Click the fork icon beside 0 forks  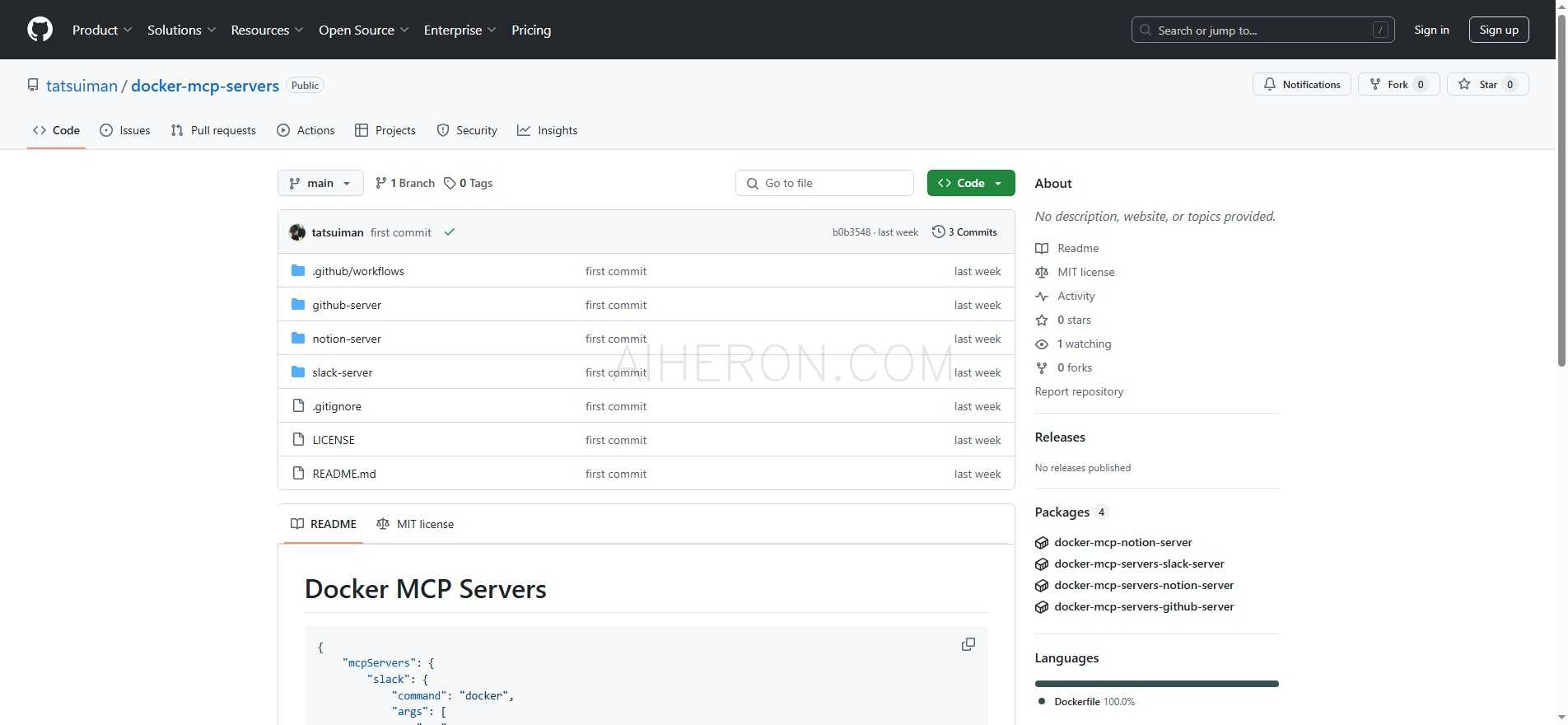point(1042,367)
